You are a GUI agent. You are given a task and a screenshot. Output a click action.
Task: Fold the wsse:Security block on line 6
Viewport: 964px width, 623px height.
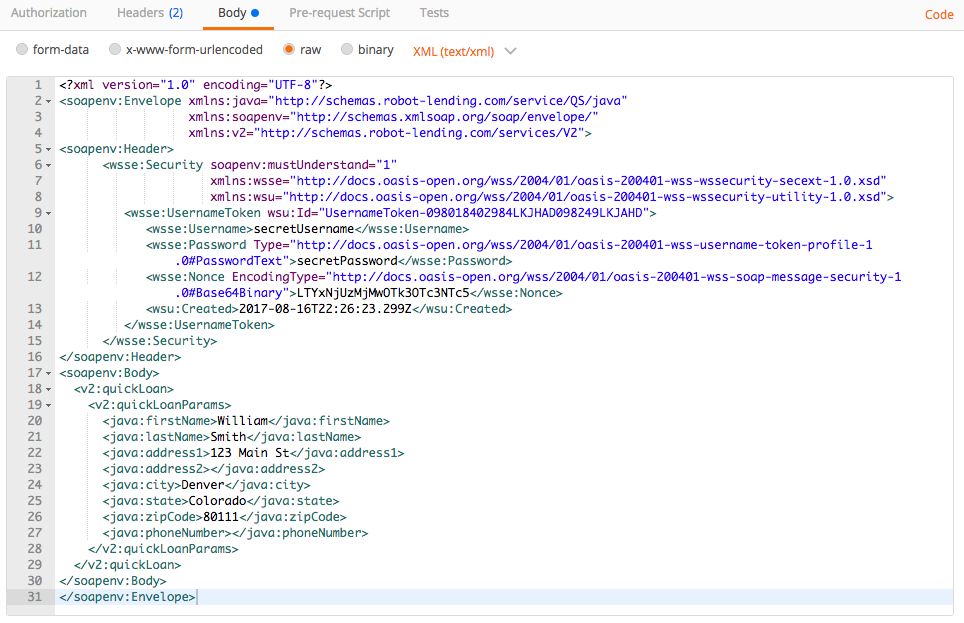(49, 165)
